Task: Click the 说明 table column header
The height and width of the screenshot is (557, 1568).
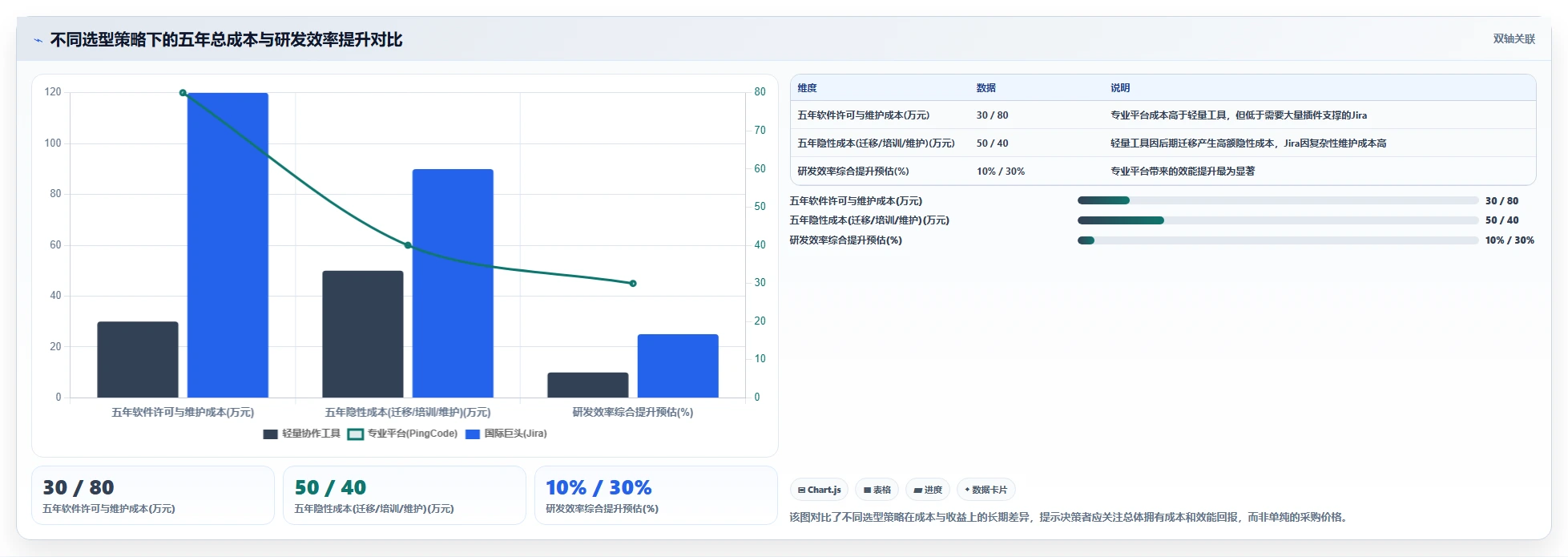Action: click(1119, 88)
